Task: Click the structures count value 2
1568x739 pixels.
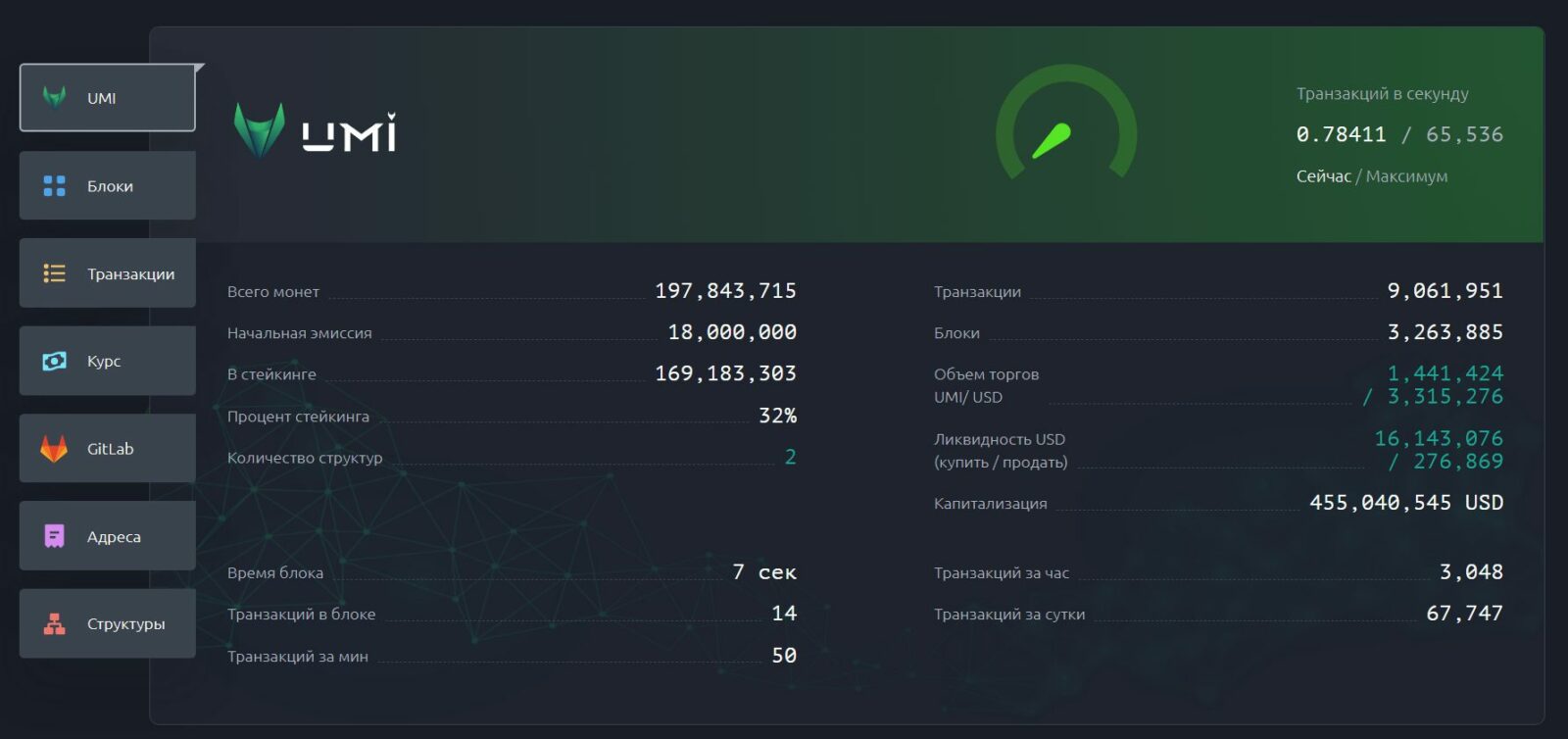Action: [790, 457]
